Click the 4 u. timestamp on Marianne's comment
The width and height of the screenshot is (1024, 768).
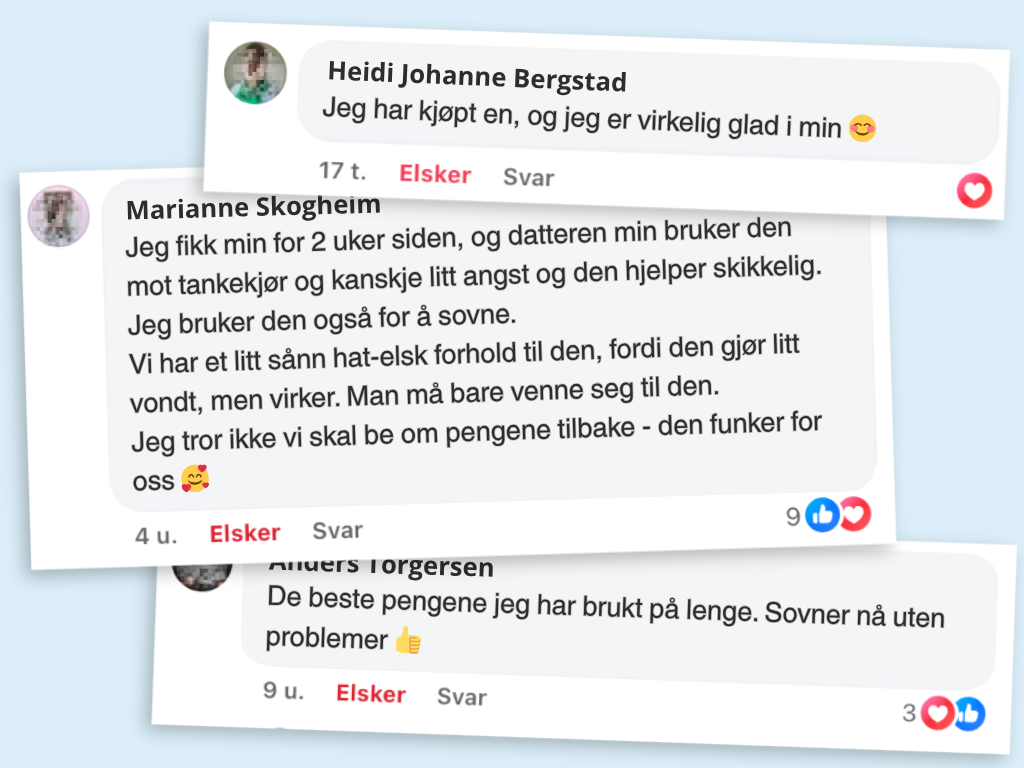coord(156,536)
